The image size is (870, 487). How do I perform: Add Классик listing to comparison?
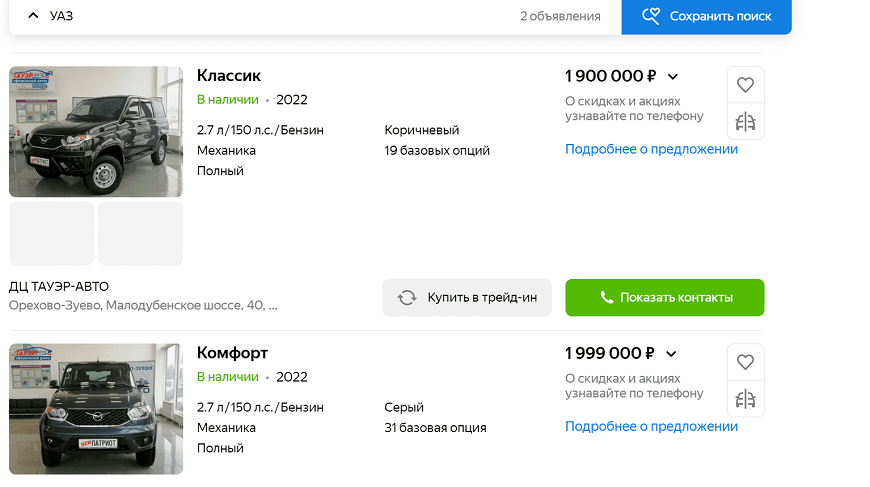[745, 122]
